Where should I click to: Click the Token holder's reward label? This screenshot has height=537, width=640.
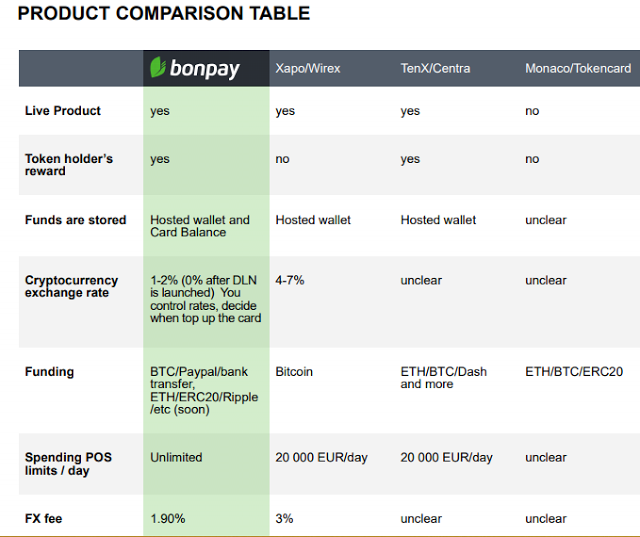(69, 164)
